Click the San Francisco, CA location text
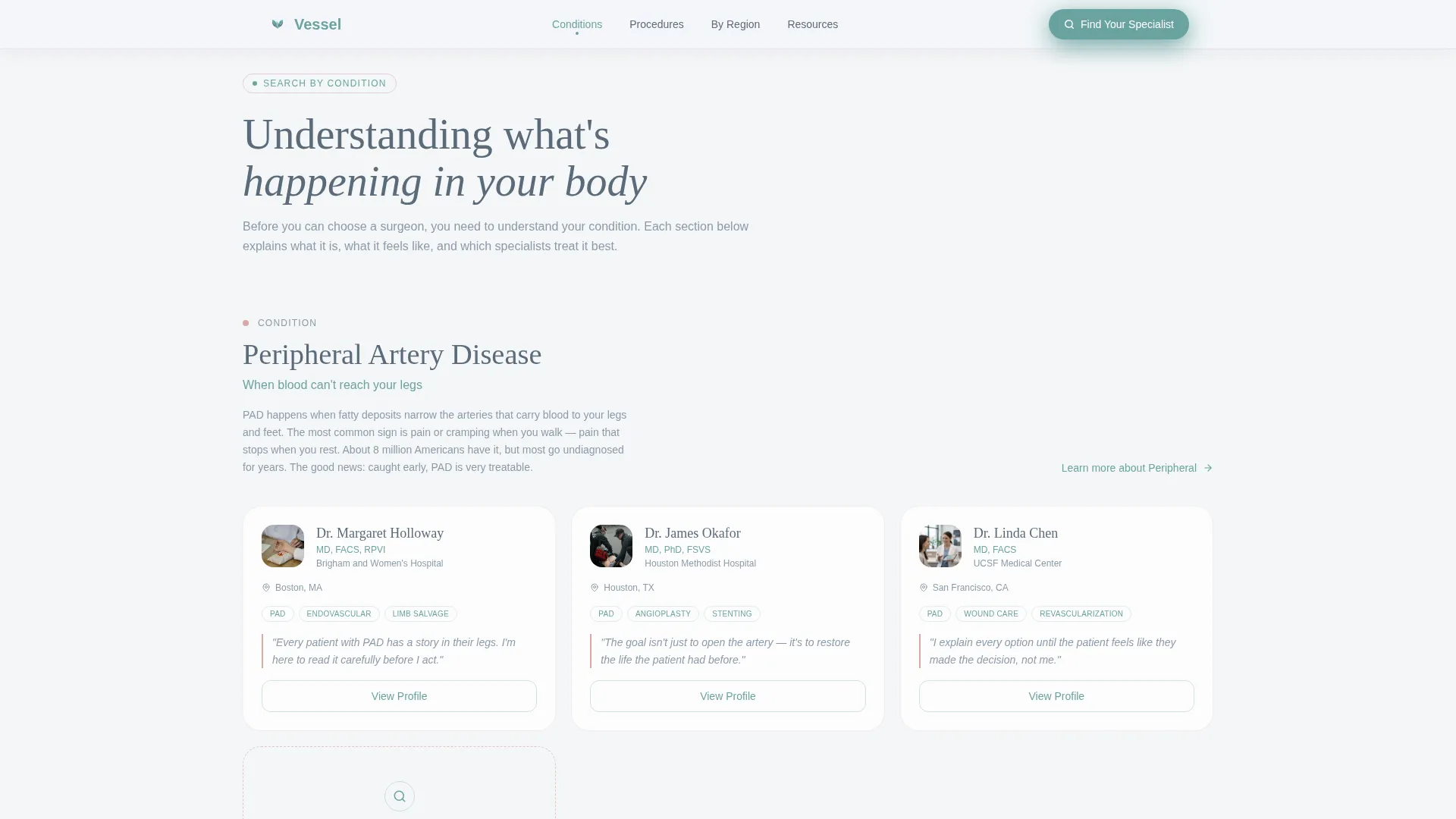The width and height of the screenshot is (1456, 819). pos(971,588)
